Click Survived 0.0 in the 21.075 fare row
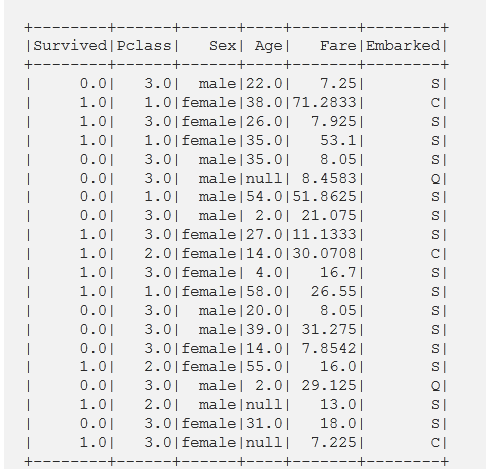Screen dimensions: 486x469 93,215
